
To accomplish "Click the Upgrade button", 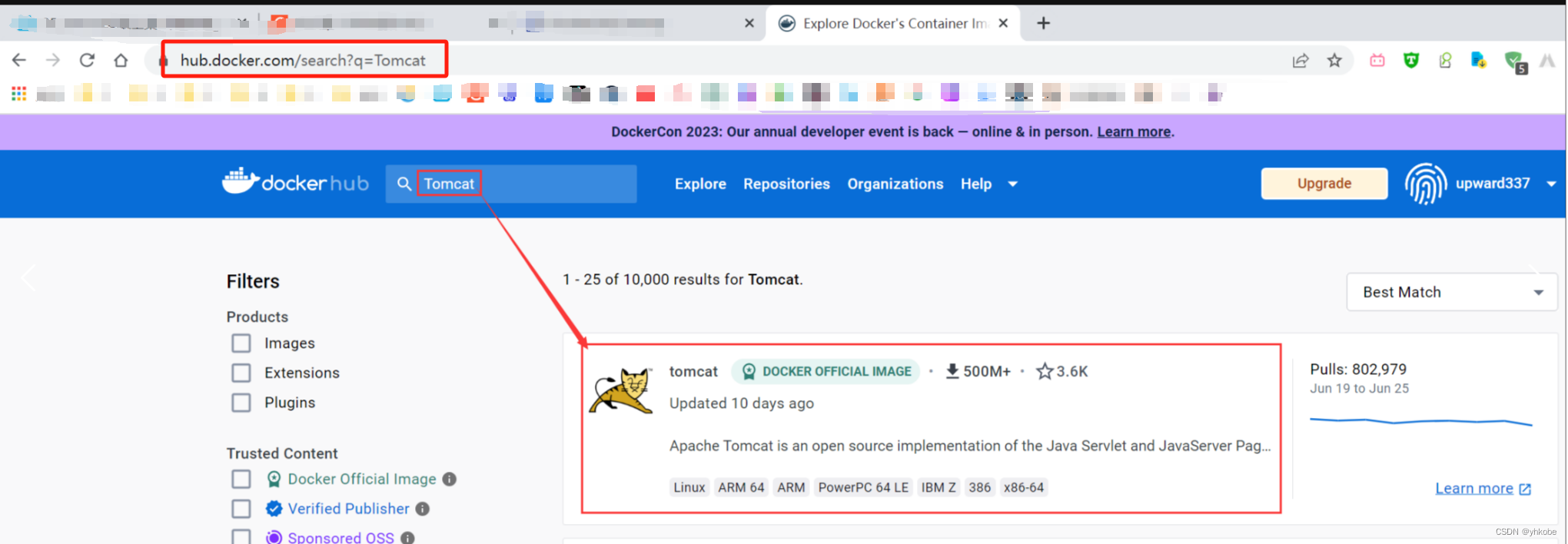I will [1324, 184].
